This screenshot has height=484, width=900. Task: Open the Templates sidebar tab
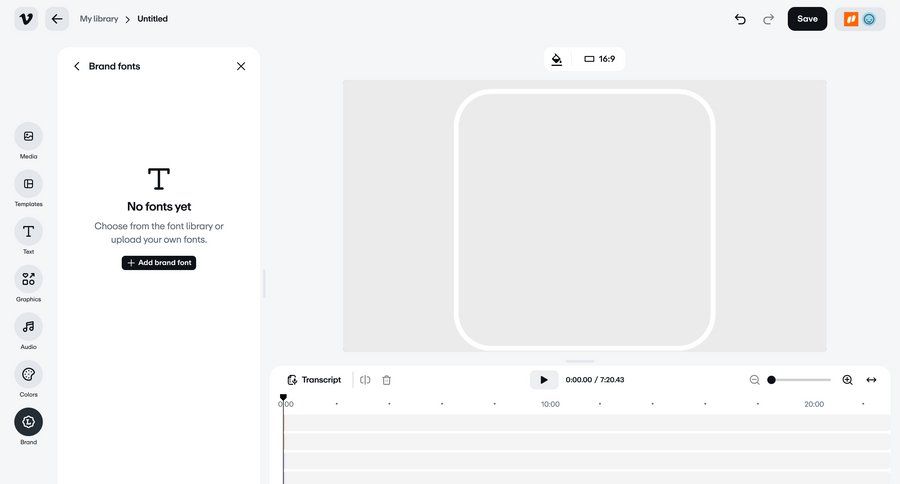[28, 189]
